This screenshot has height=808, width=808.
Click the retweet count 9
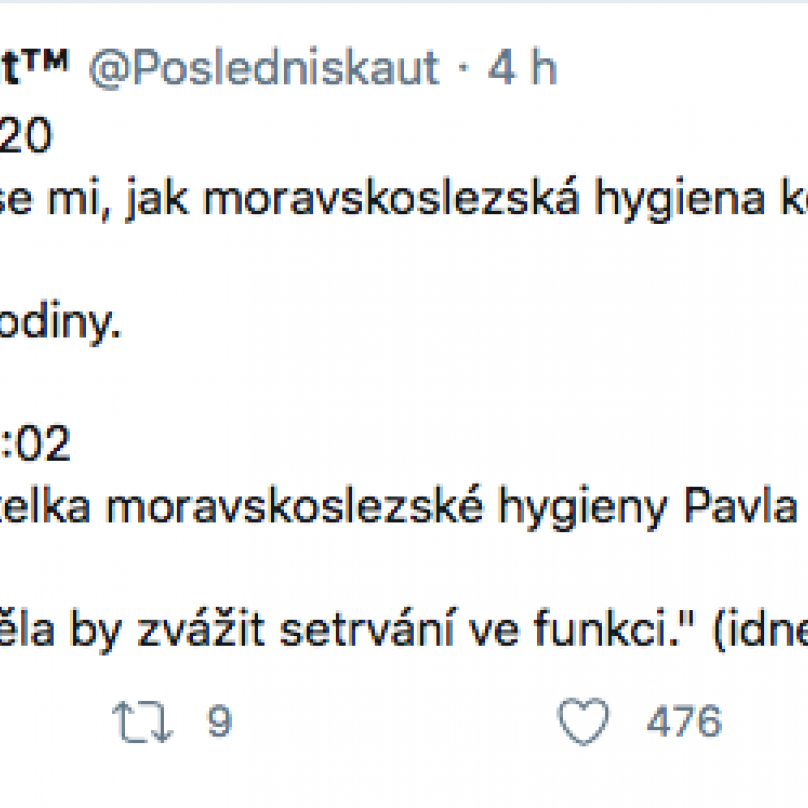pos(218,721)
